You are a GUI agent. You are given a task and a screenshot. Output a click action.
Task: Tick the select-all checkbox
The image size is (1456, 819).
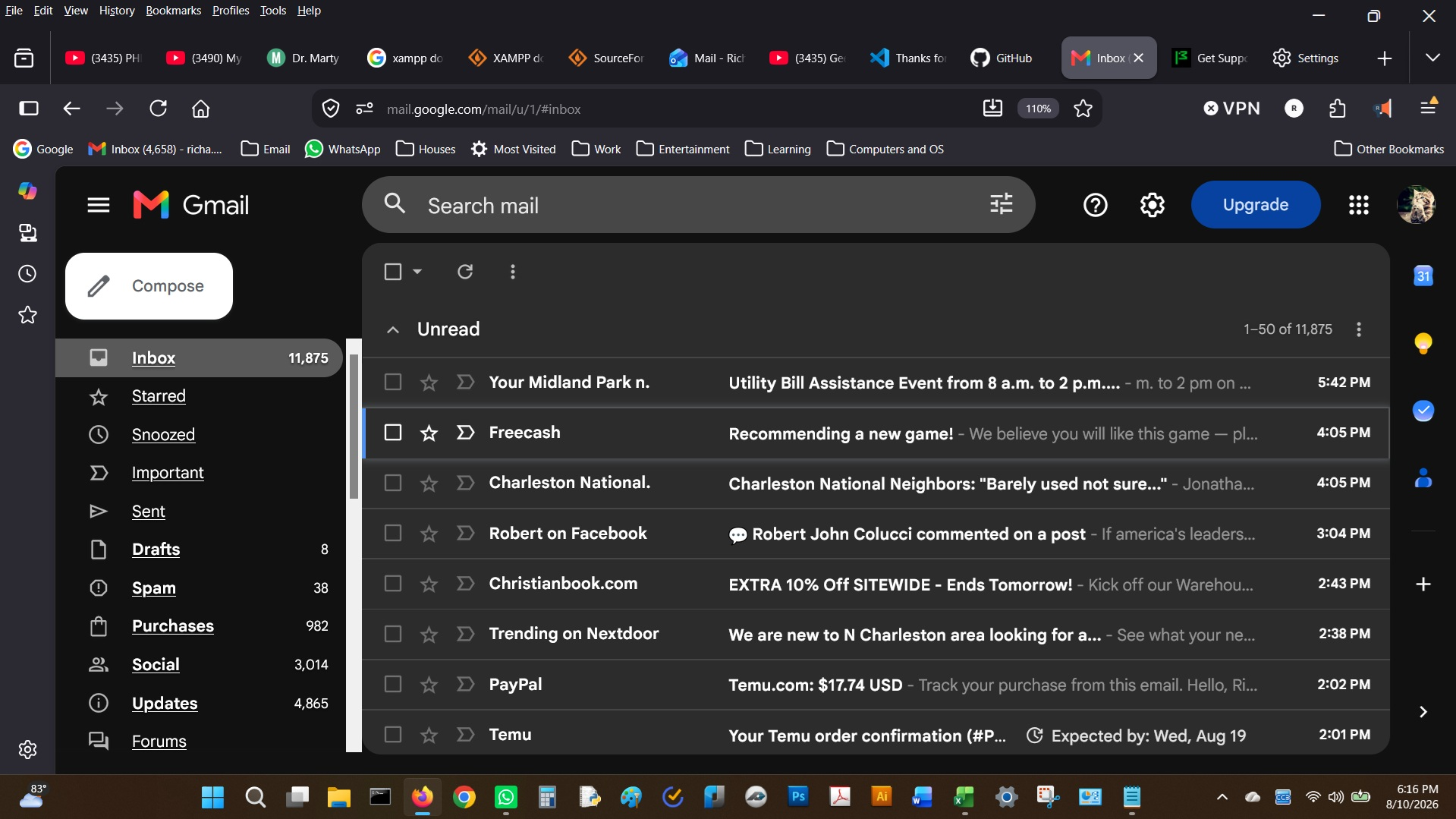[x=393, y=272]
